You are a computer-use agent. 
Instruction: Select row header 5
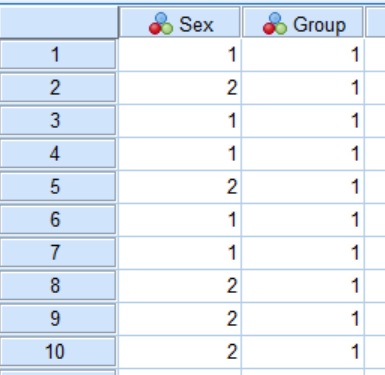pyautogui.click(x=58, y=186)
